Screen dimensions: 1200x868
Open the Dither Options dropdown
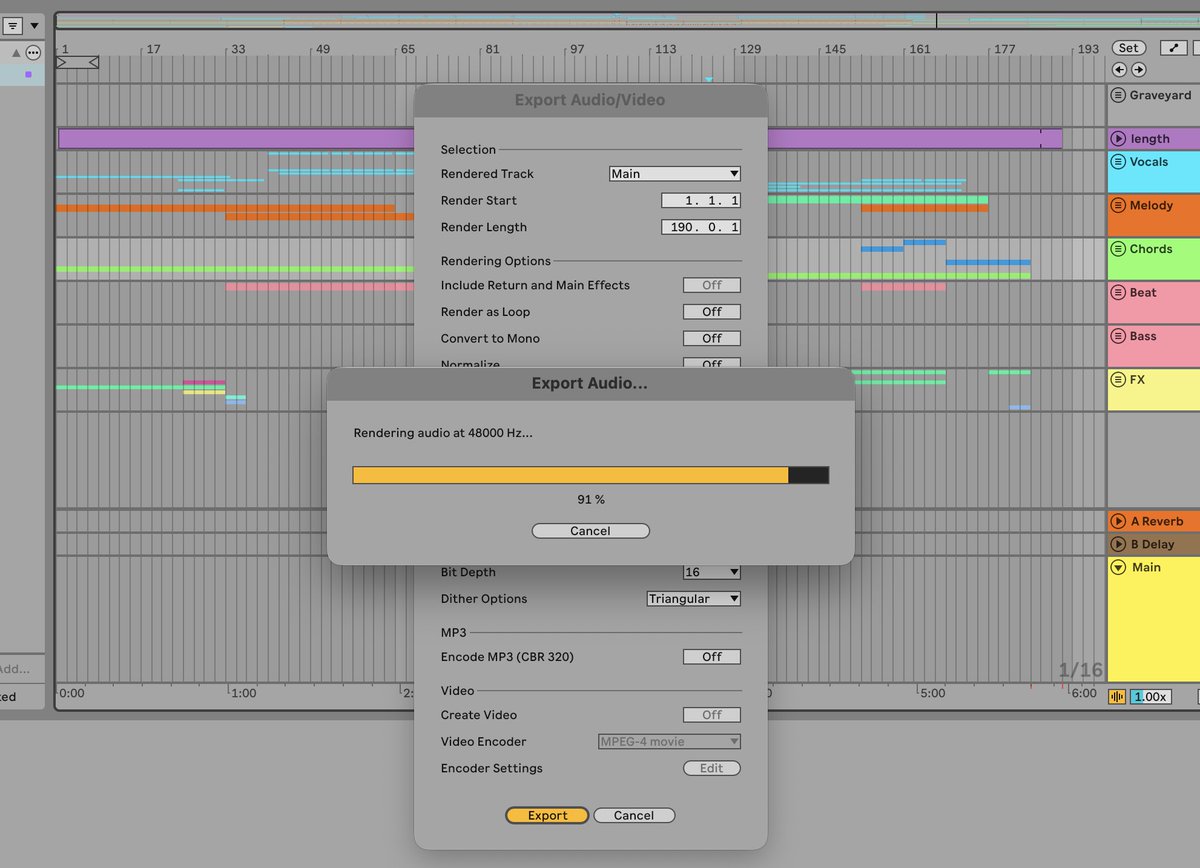coord(694,599)
